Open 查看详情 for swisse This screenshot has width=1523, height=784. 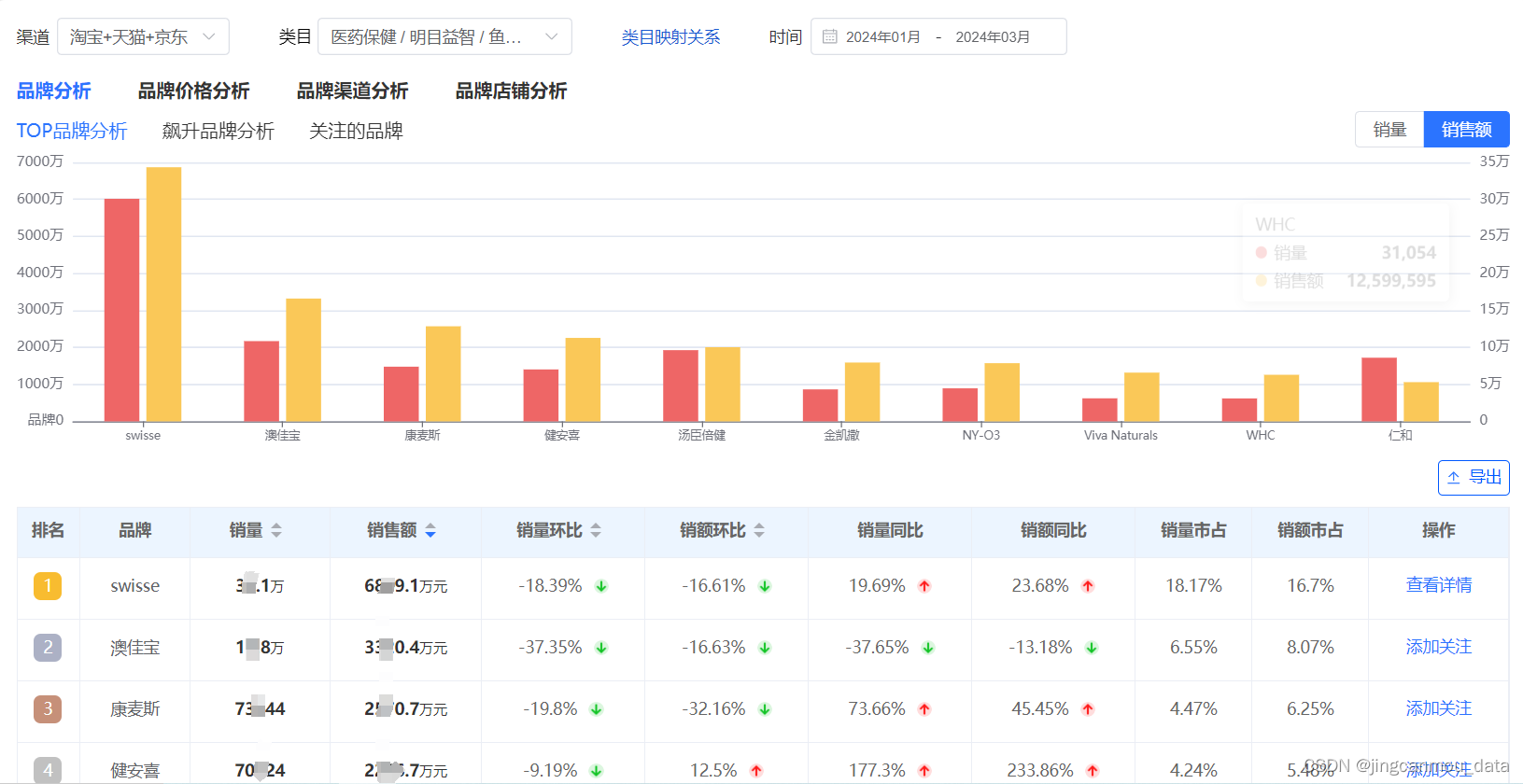click(x=1438, y=585)
